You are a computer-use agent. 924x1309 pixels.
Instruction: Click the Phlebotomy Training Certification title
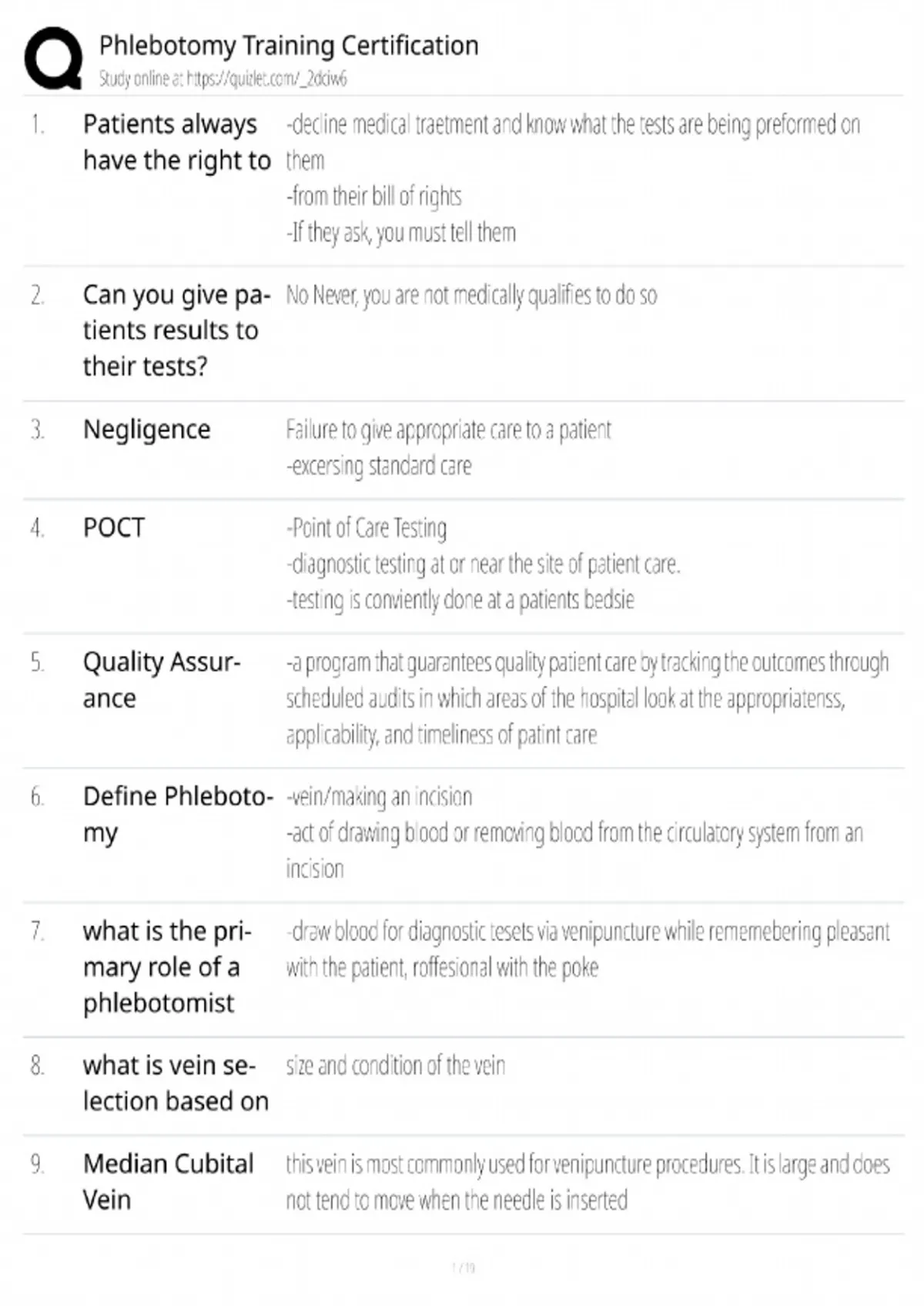pyautogui.click(x=289, y=46)
